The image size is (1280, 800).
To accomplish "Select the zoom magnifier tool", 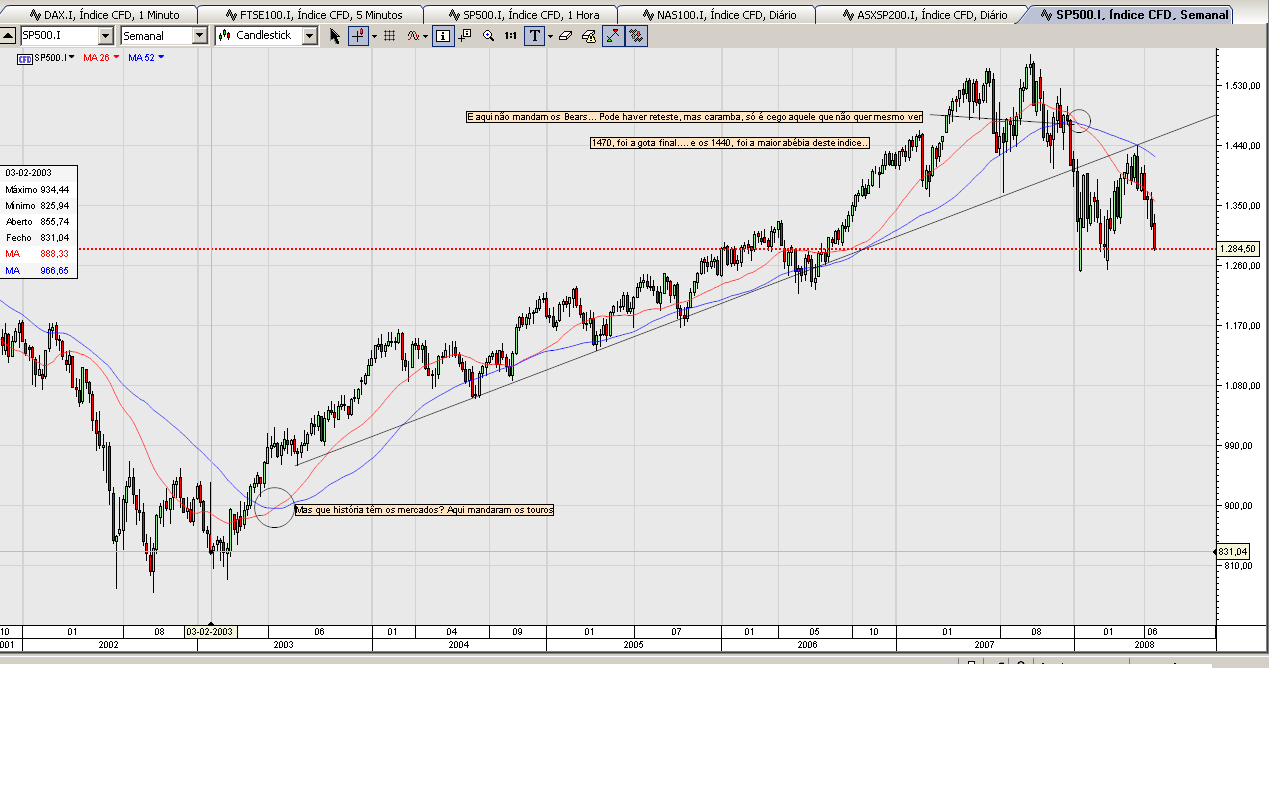I will point(488,35).
